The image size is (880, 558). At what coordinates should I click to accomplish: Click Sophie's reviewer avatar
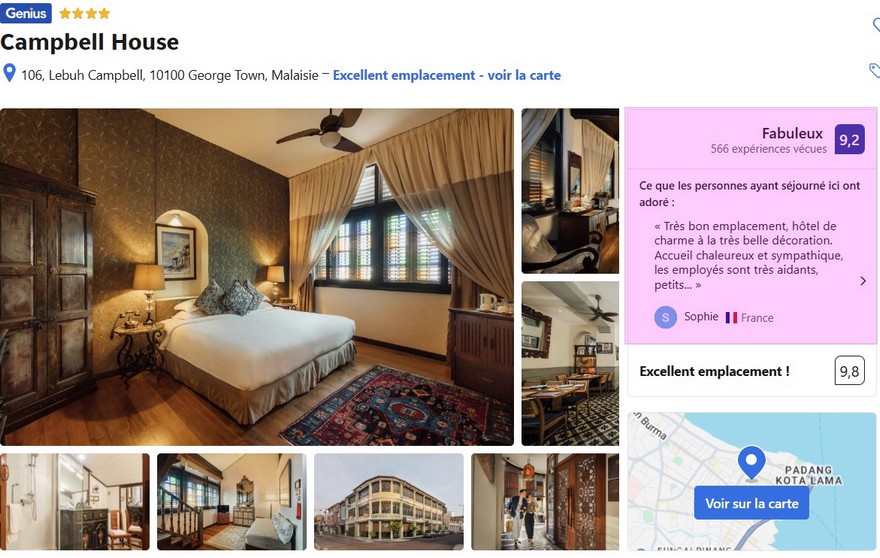(665, 317)
